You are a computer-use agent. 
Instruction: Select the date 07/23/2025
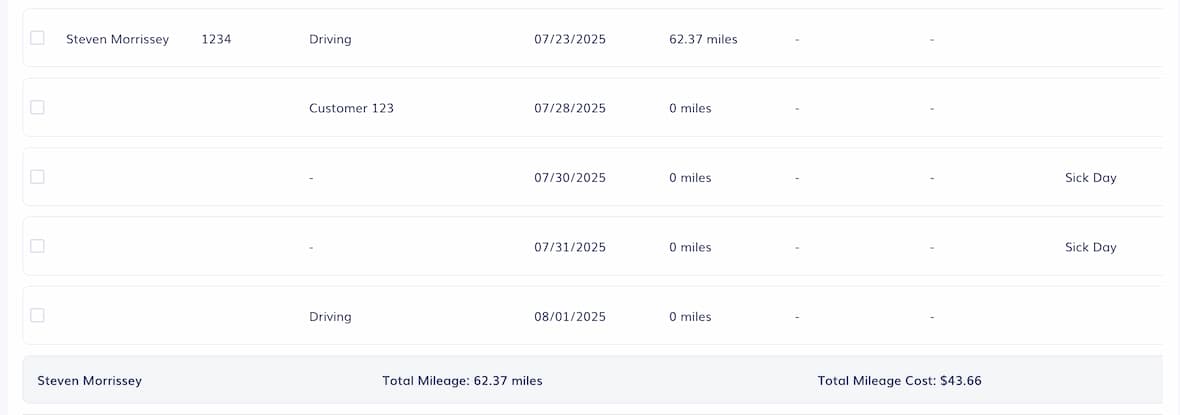(570, 39)
